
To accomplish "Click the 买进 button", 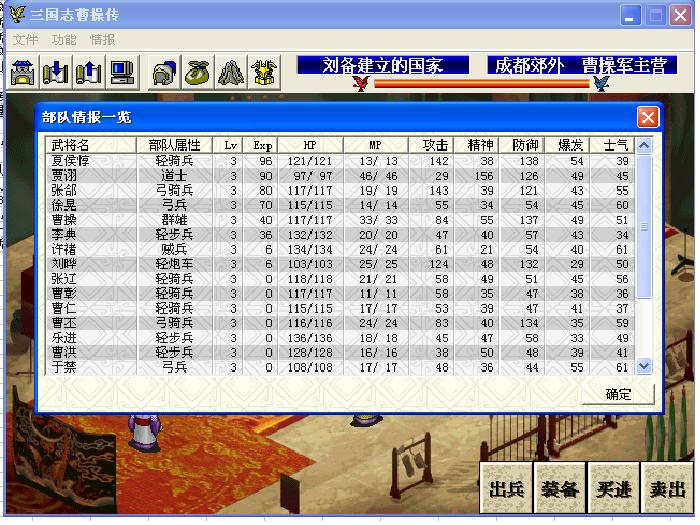I will 614,488.
